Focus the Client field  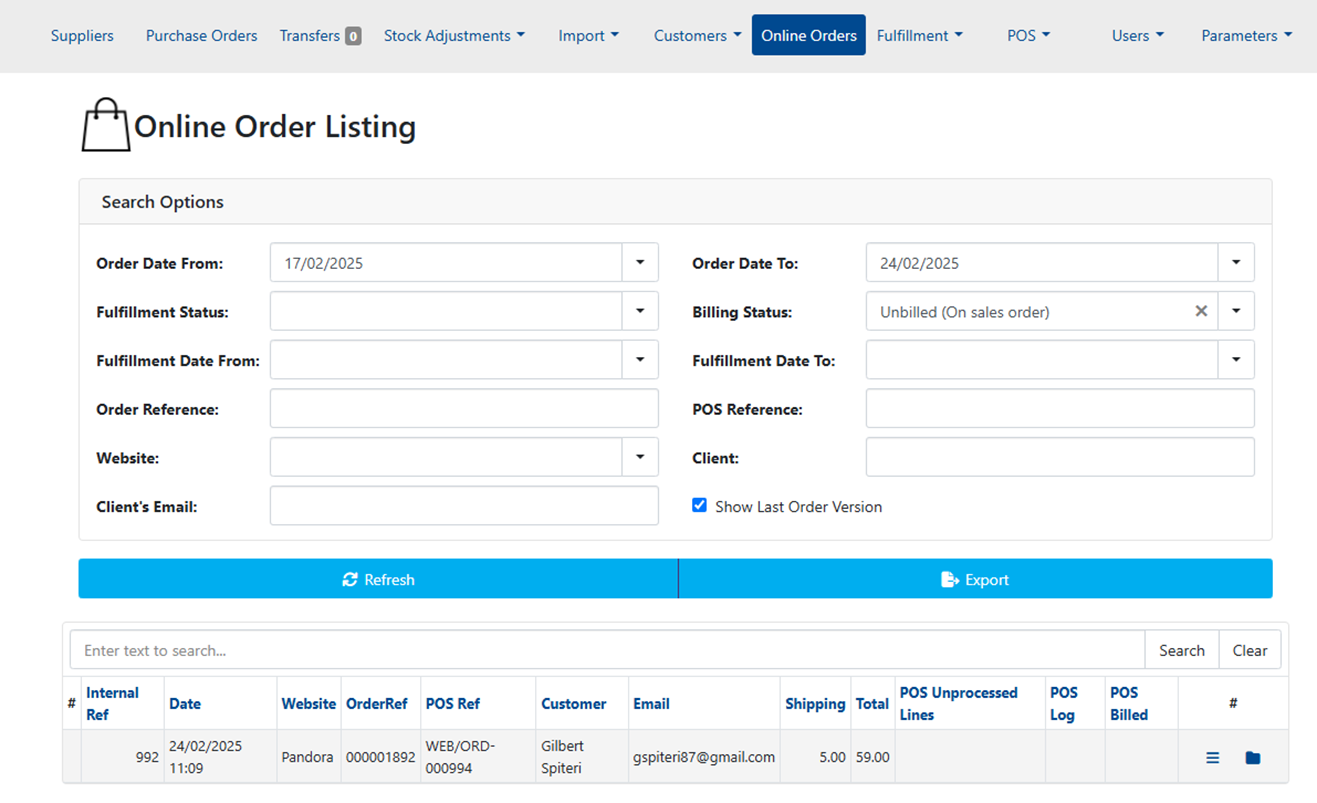[x=1060, y=457]
